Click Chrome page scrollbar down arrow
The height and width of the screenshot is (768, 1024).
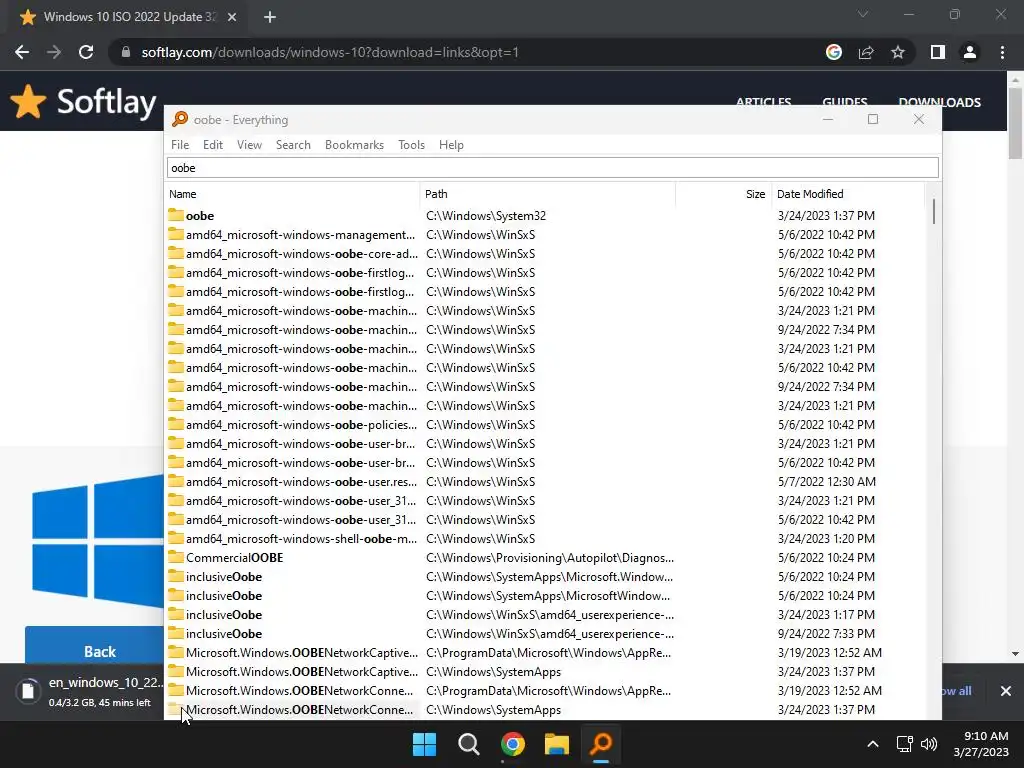pyautogui.click(x=1015, y=654)
